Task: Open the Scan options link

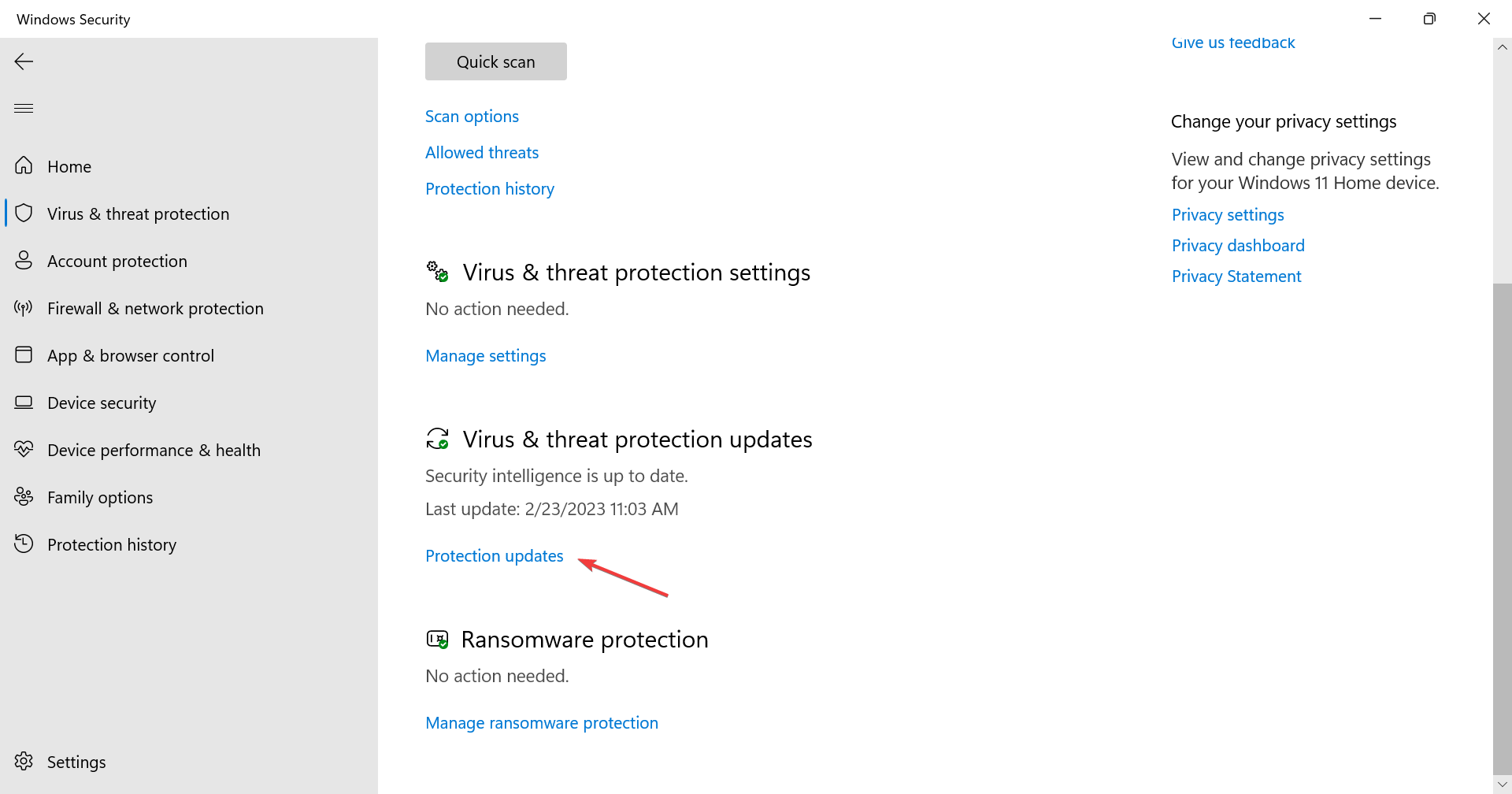Action: (472, 117)
